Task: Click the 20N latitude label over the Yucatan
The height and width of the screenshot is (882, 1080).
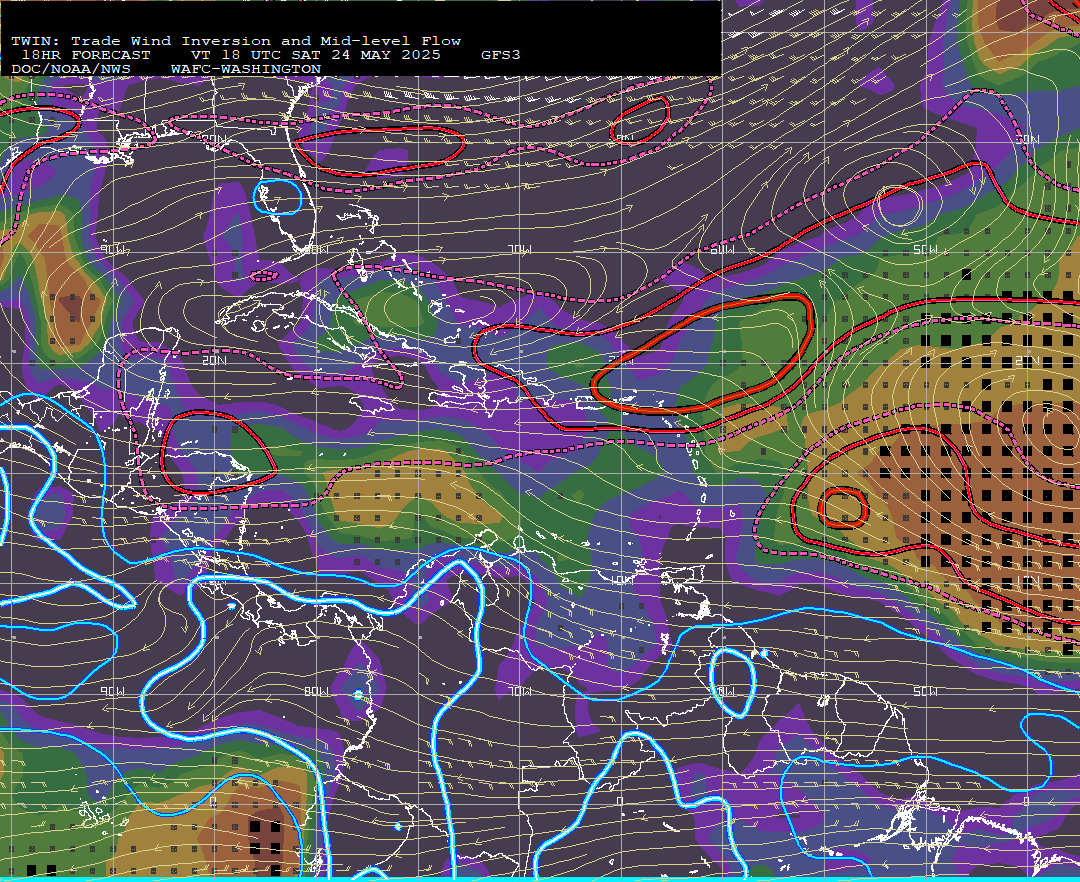Action: click(214, 360)
